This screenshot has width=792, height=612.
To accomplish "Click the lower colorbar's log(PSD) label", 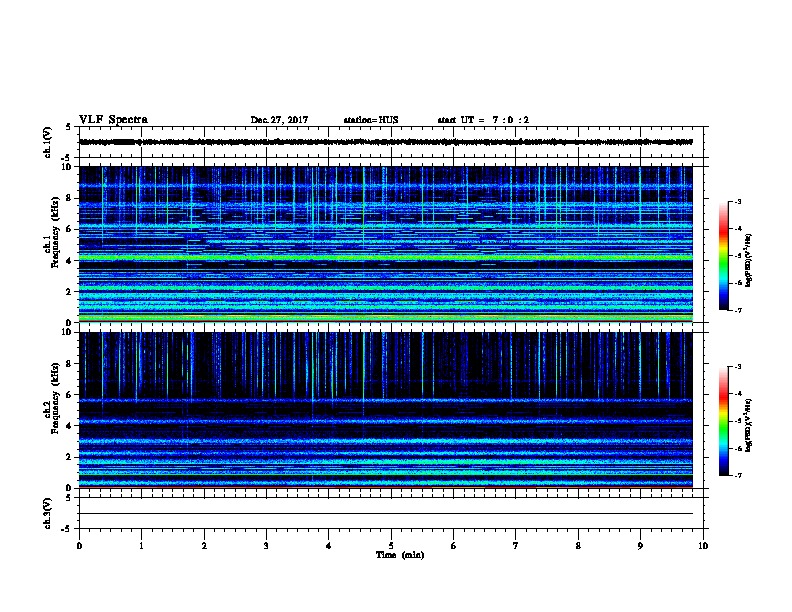I will pos(748,426).
